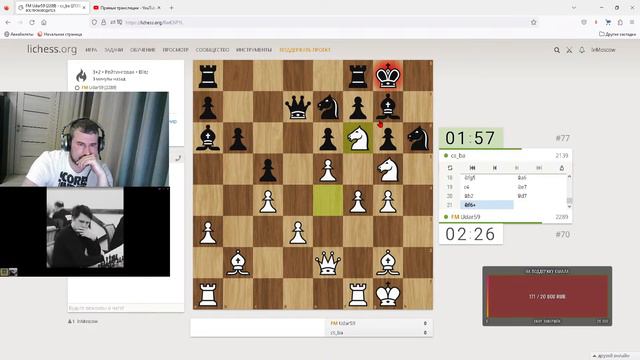Click the white knight on f6

[x=358, y=138]
